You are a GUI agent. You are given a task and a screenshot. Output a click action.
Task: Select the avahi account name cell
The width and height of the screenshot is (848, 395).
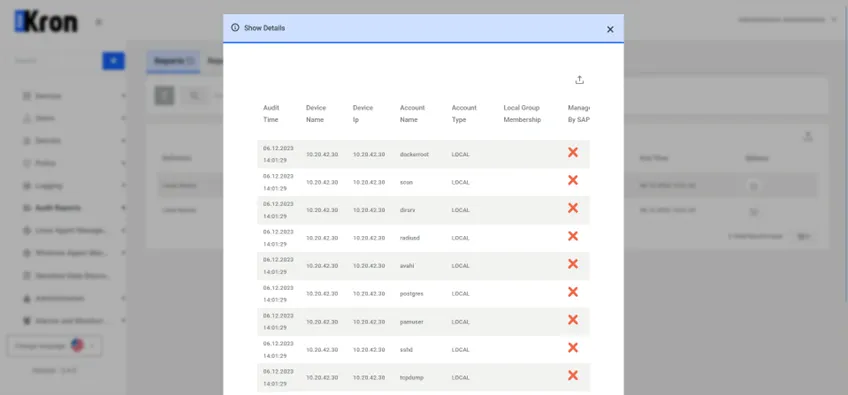[407, 266]
